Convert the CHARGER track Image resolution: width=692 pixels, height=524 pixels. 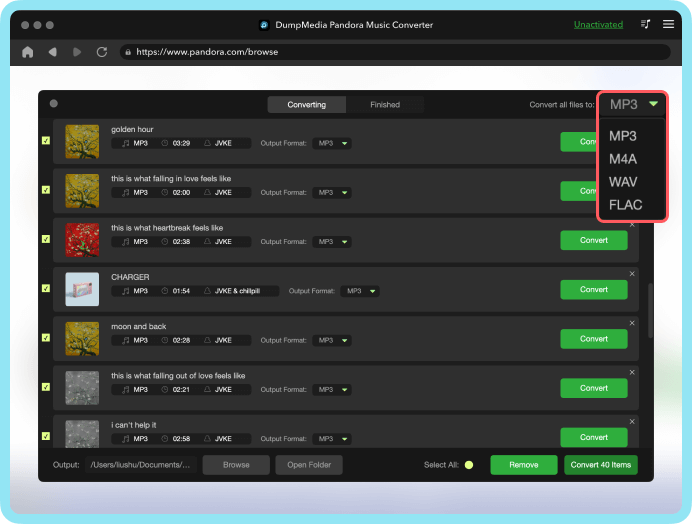[594, 290]
